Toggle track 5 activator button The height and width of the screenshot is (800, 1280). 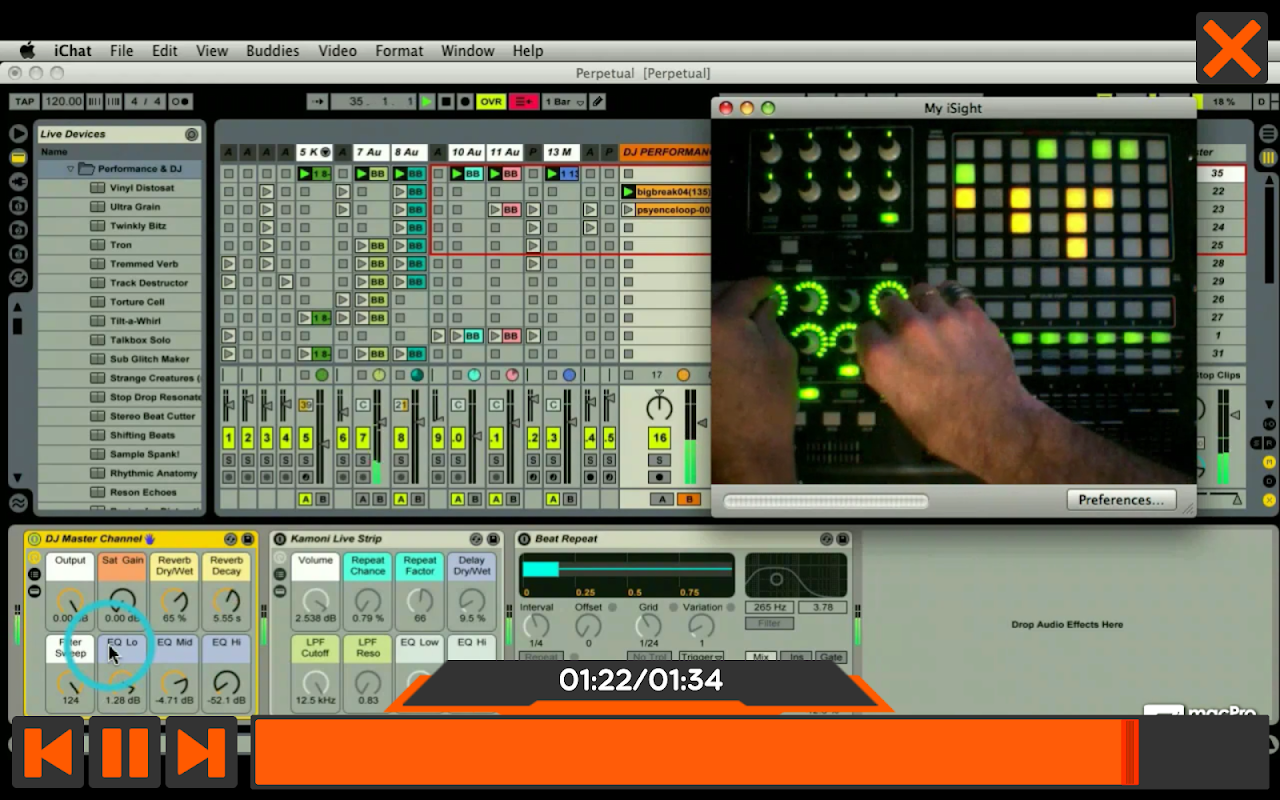[305, 439]
